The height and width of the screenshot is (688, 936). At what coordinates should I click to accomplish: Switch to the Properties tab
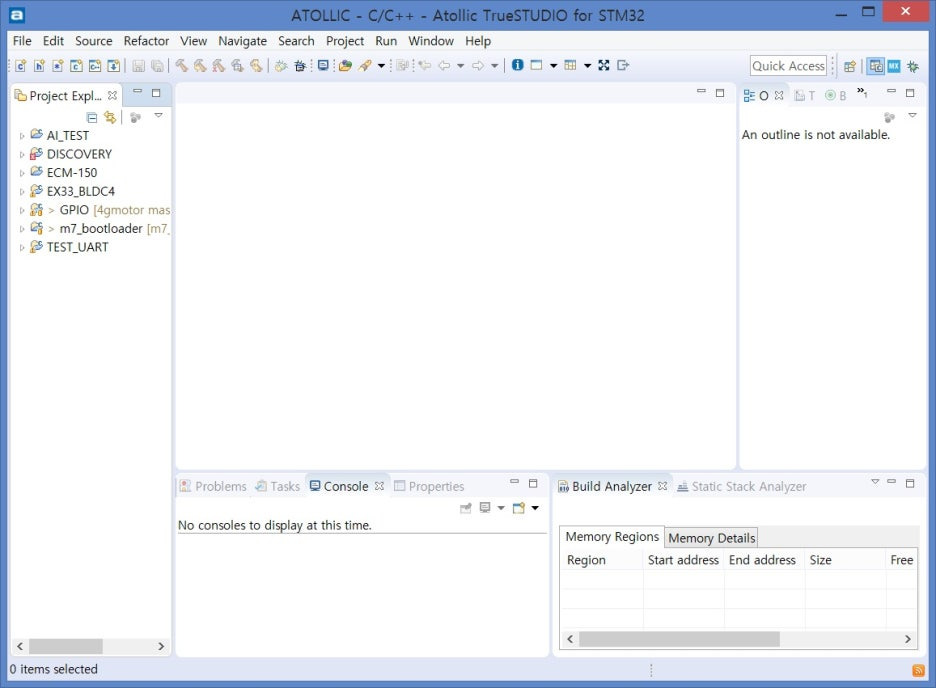tap(429, 486)
